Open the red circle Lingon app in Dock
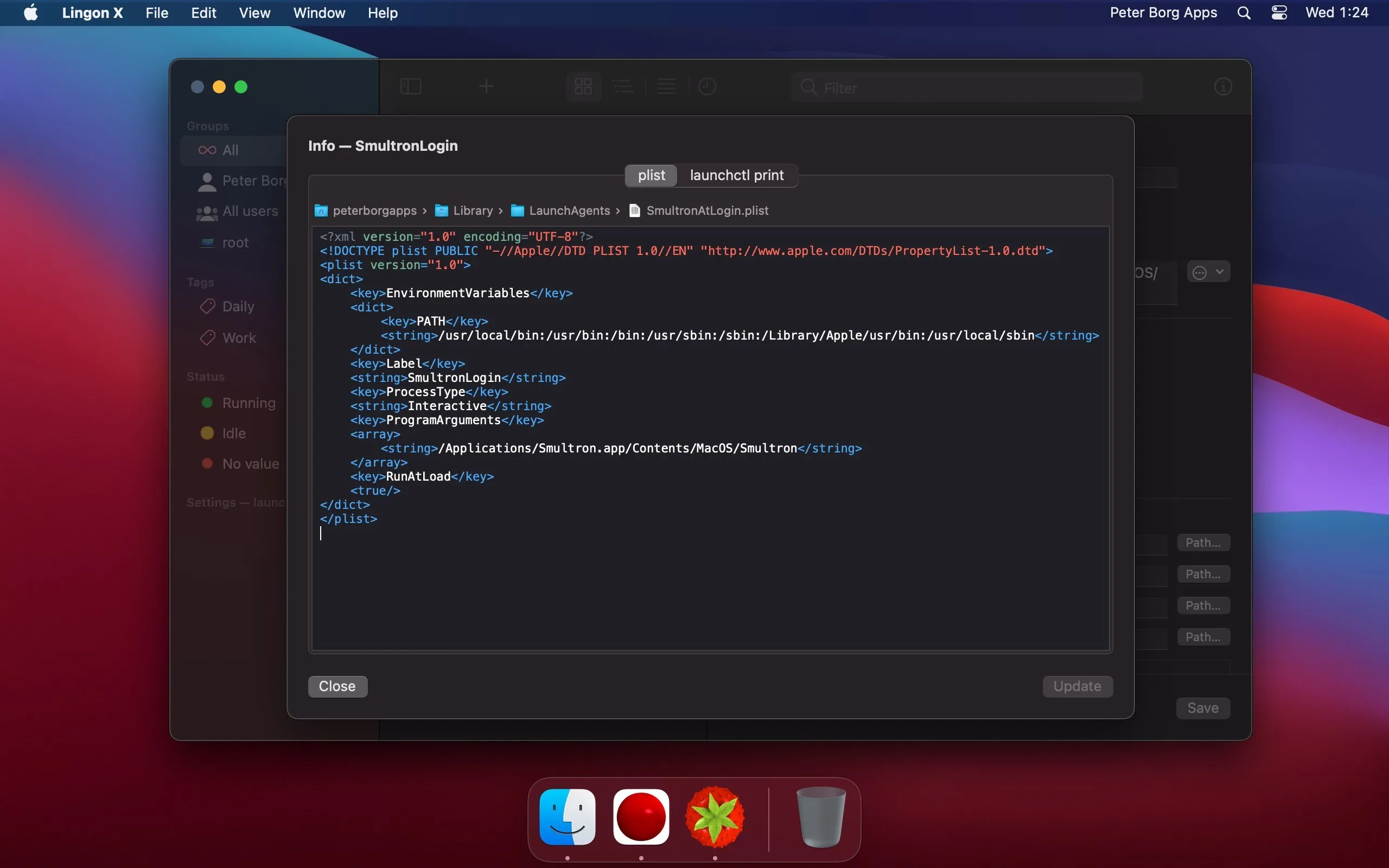The height and width of the screenshot is (868, 1389). coord(641,817)
